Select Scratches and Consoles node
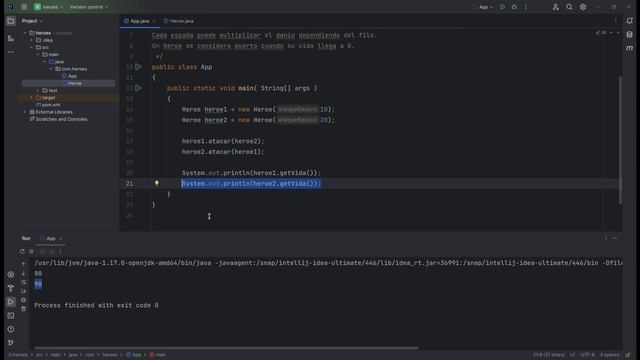Viewport: 640px width, 360px height. pos(58,119)
